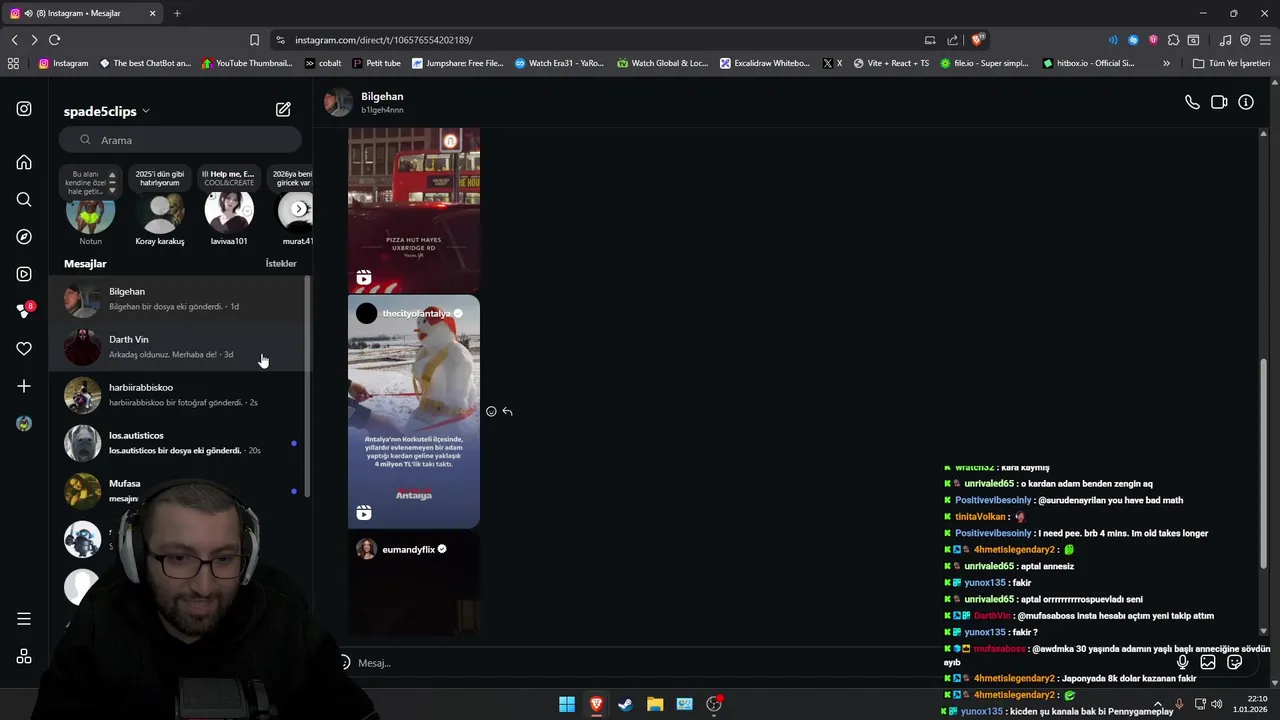
Task: Open Messages icon with badge 8
Action: point(24,311)
